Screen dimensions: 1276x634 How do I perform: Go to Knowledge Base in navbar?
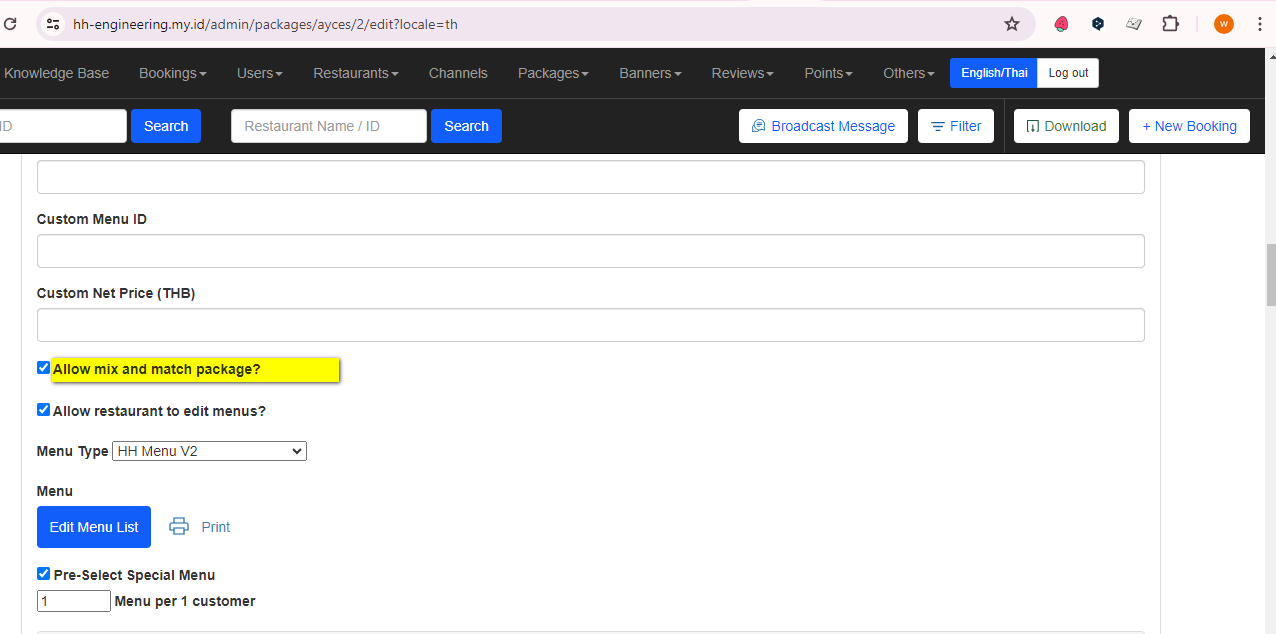(x=57, y=73)
